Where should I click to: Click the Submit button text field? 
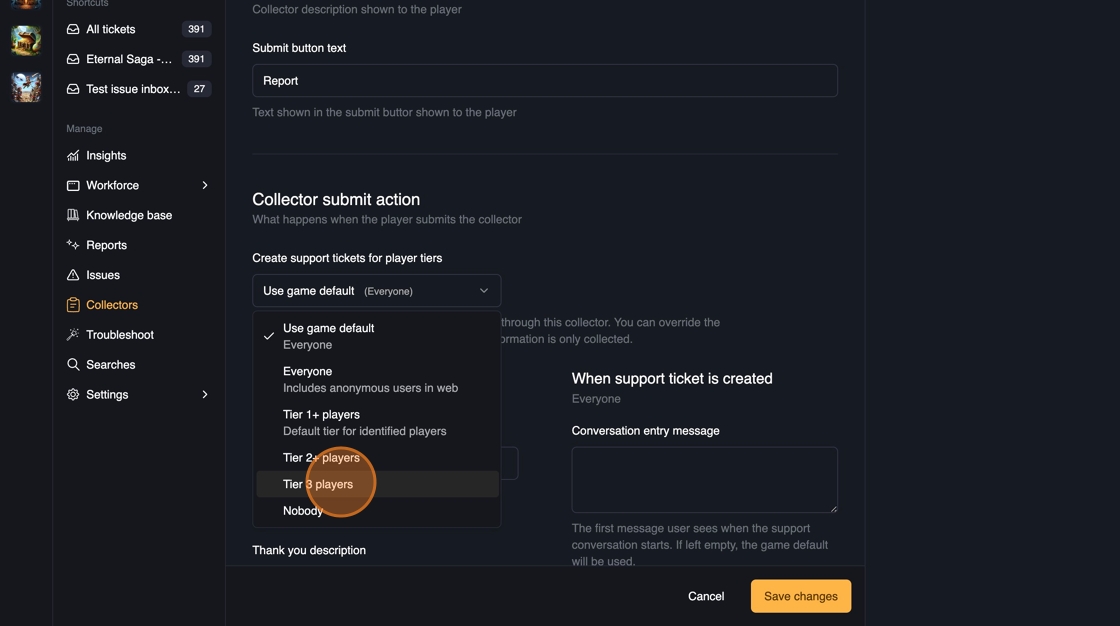click(x=544, y=81)
